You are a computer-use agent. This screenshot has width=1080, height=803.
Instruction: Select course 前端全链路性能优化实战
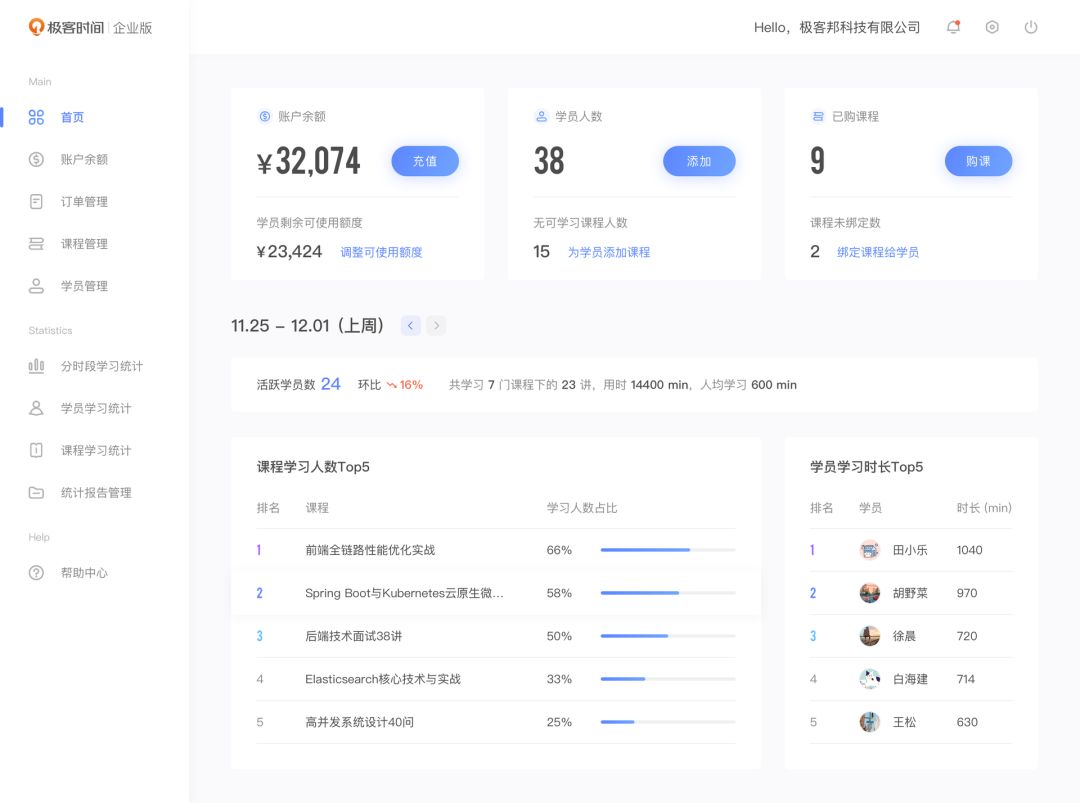370,550
